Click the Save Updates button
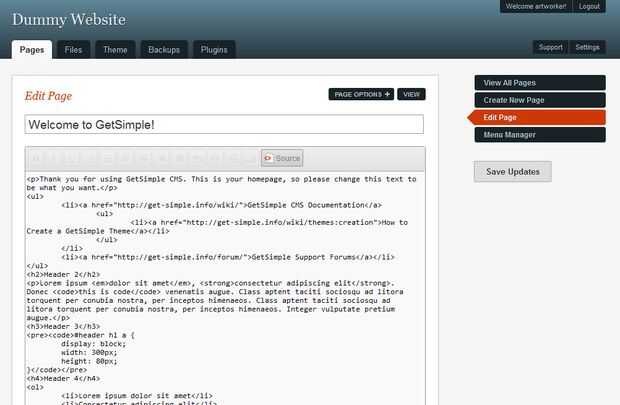This screenshot has width=620, height=405. pyautogui.click(x=512, y=172)
